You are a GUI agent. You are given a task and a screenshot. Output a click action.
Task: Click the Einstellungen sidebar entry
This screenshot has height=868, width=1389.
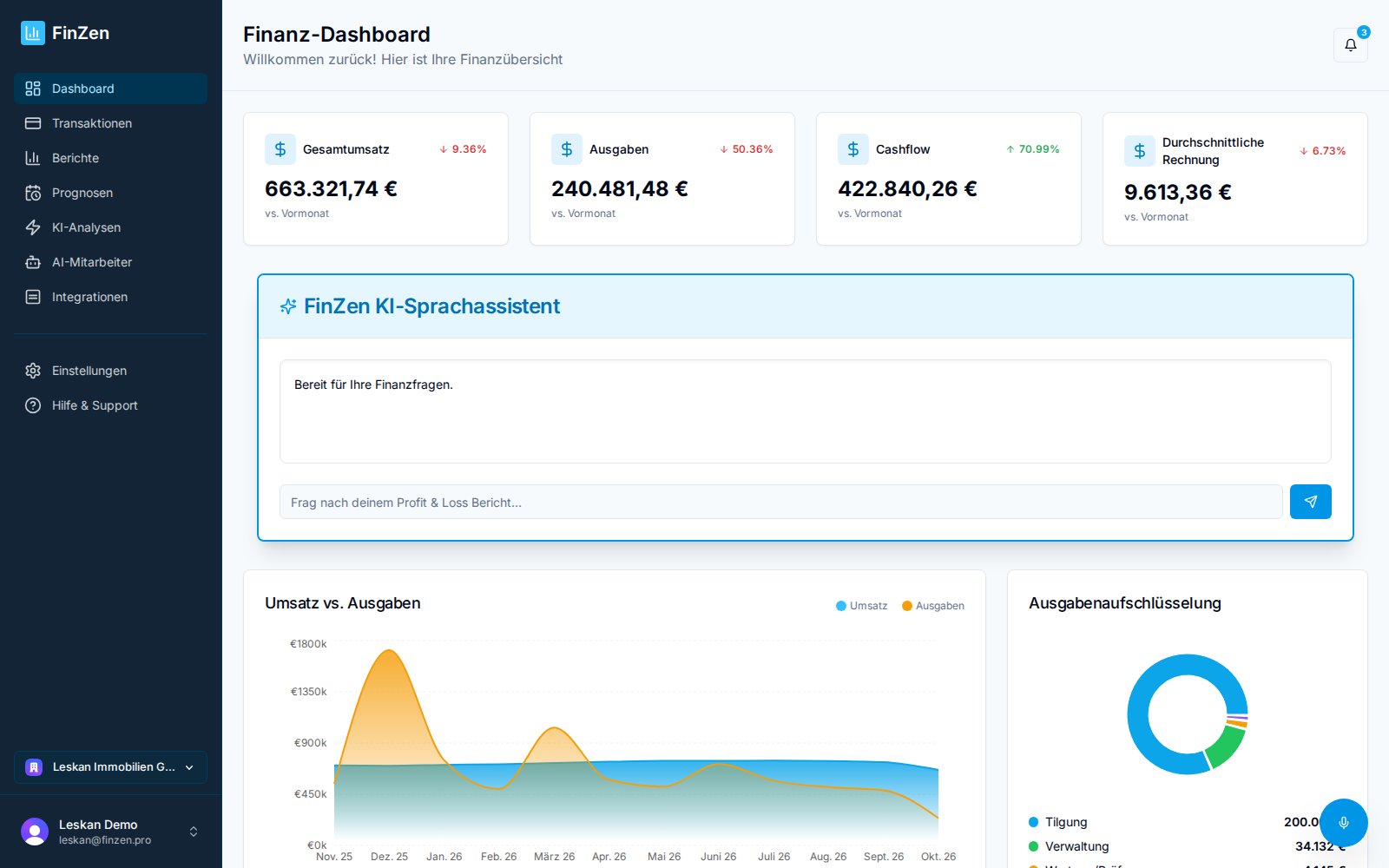[x=110, y=371]
